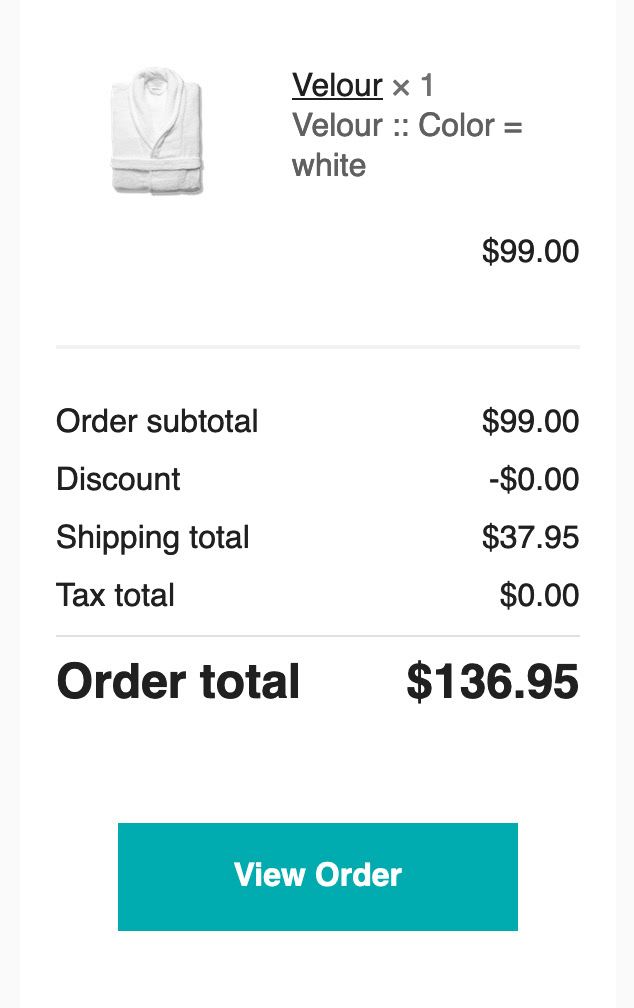Image resolution: width=634 pixels, height=1008 pixels.
Task: Click the divider line above Order total
Action: pos(318,636)
